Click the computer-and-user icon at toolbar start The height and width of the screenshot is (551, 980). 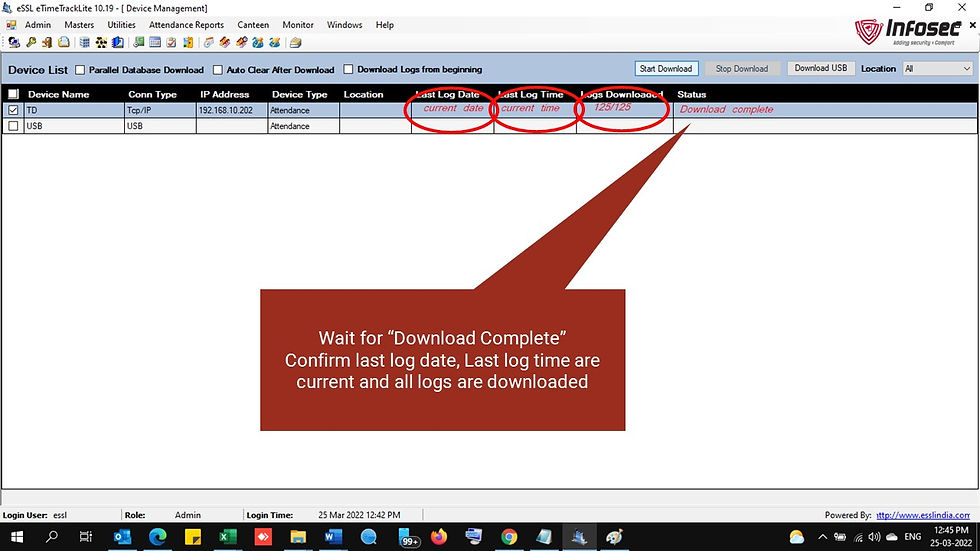14,42
